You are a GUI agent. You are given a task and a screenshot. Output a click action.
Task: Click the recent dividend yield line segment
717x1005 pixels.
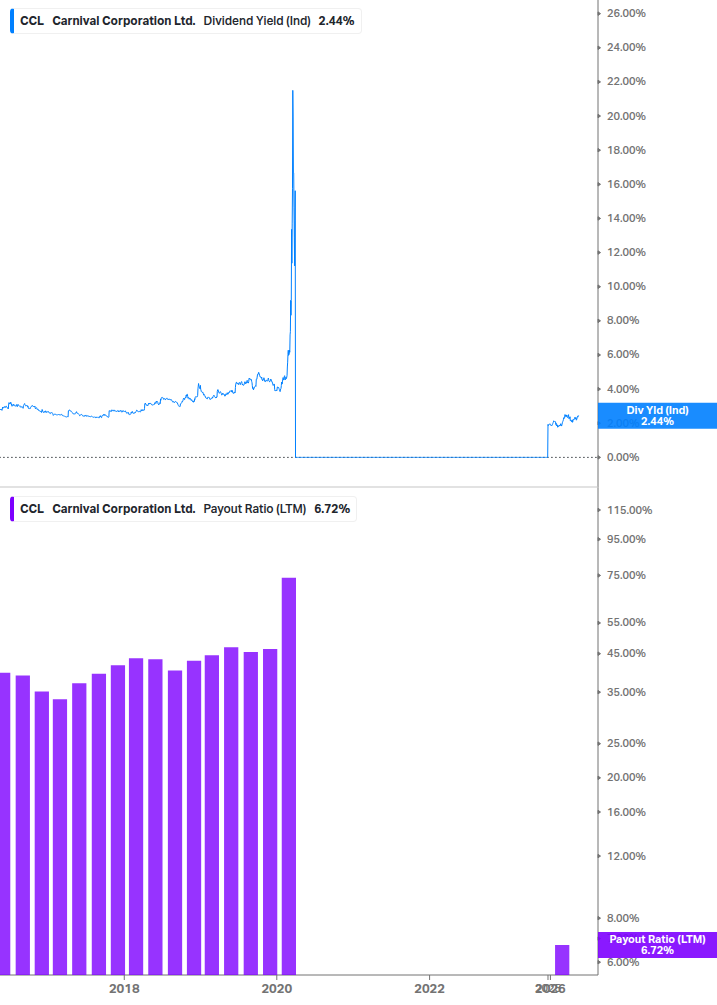tap(564, 420)
